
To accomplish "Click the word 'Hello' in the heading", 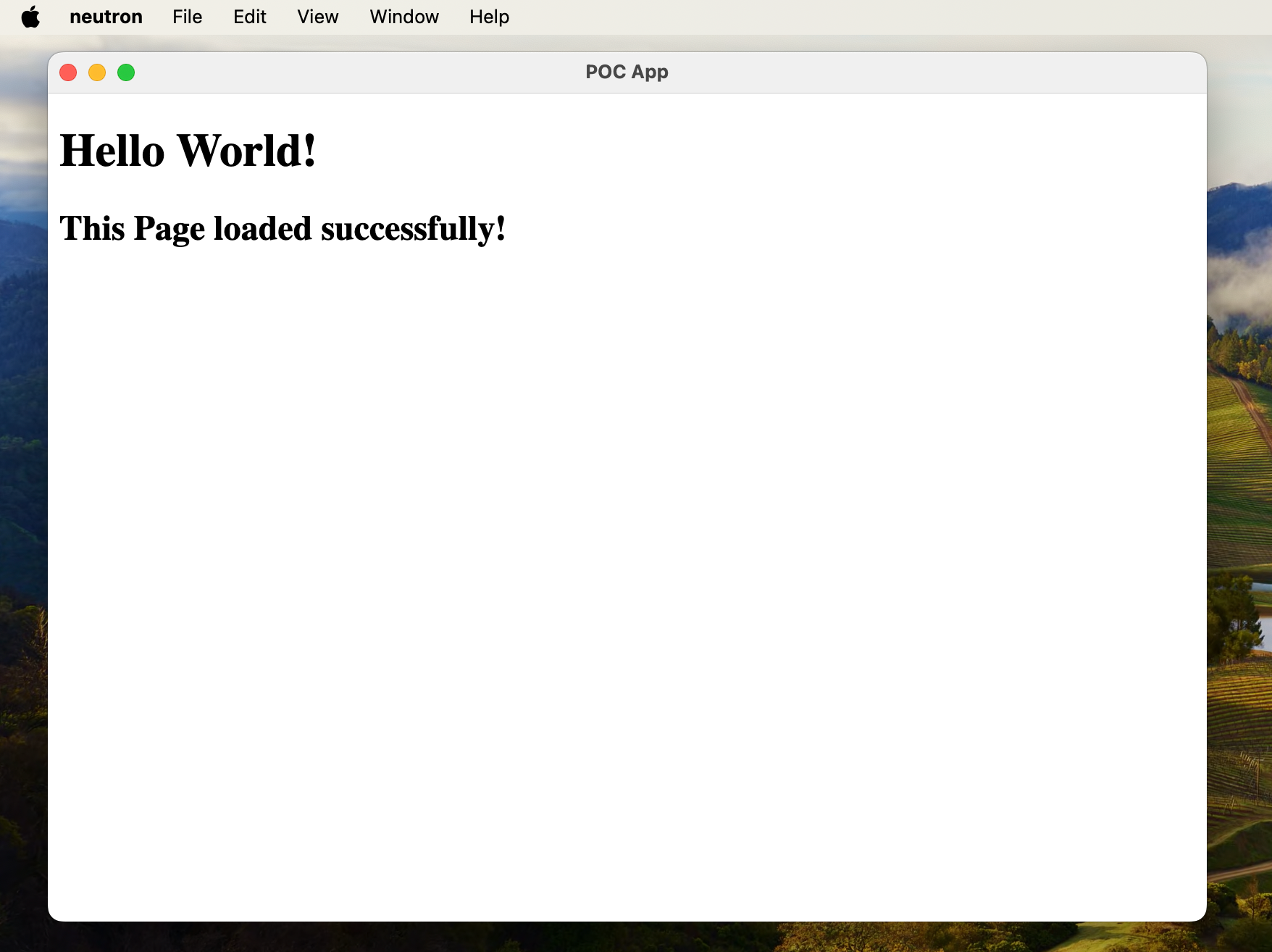I will pos(112,151).
